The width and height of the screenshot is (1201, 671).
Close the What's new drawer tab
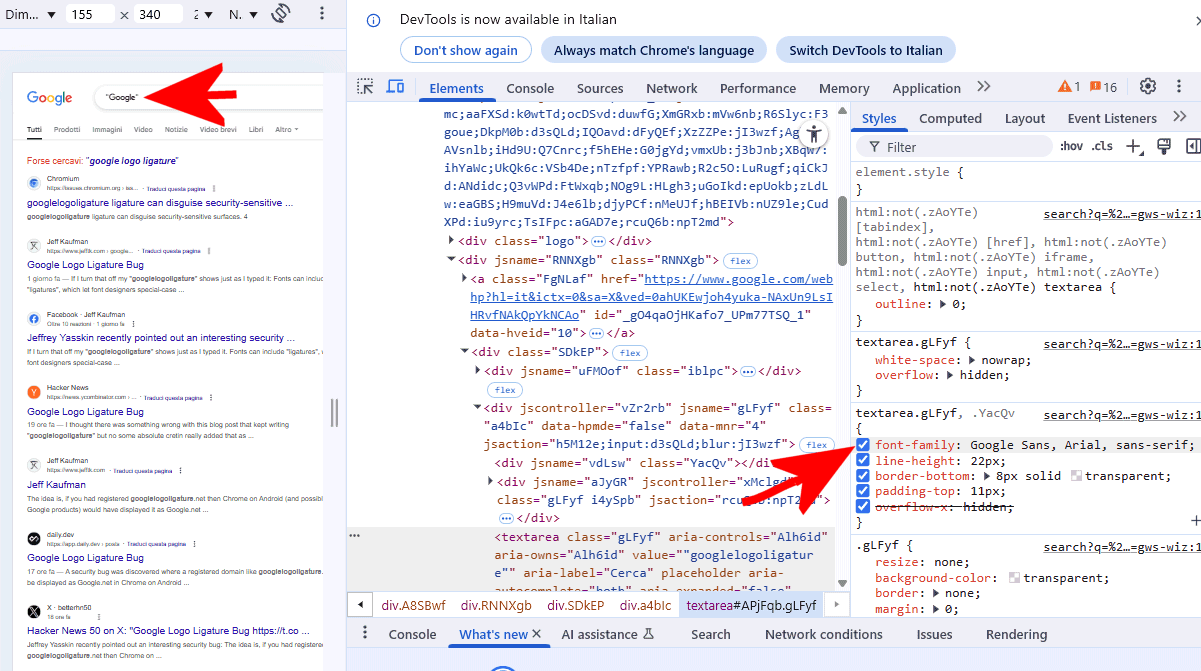(x=536, y=634)
